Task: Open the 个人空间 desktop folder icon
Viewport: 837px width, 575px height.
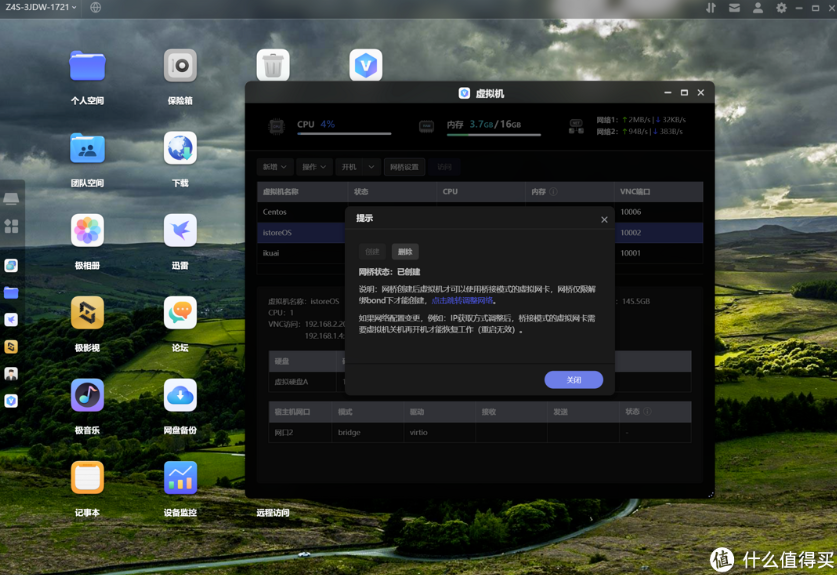Action: point(88,66)
